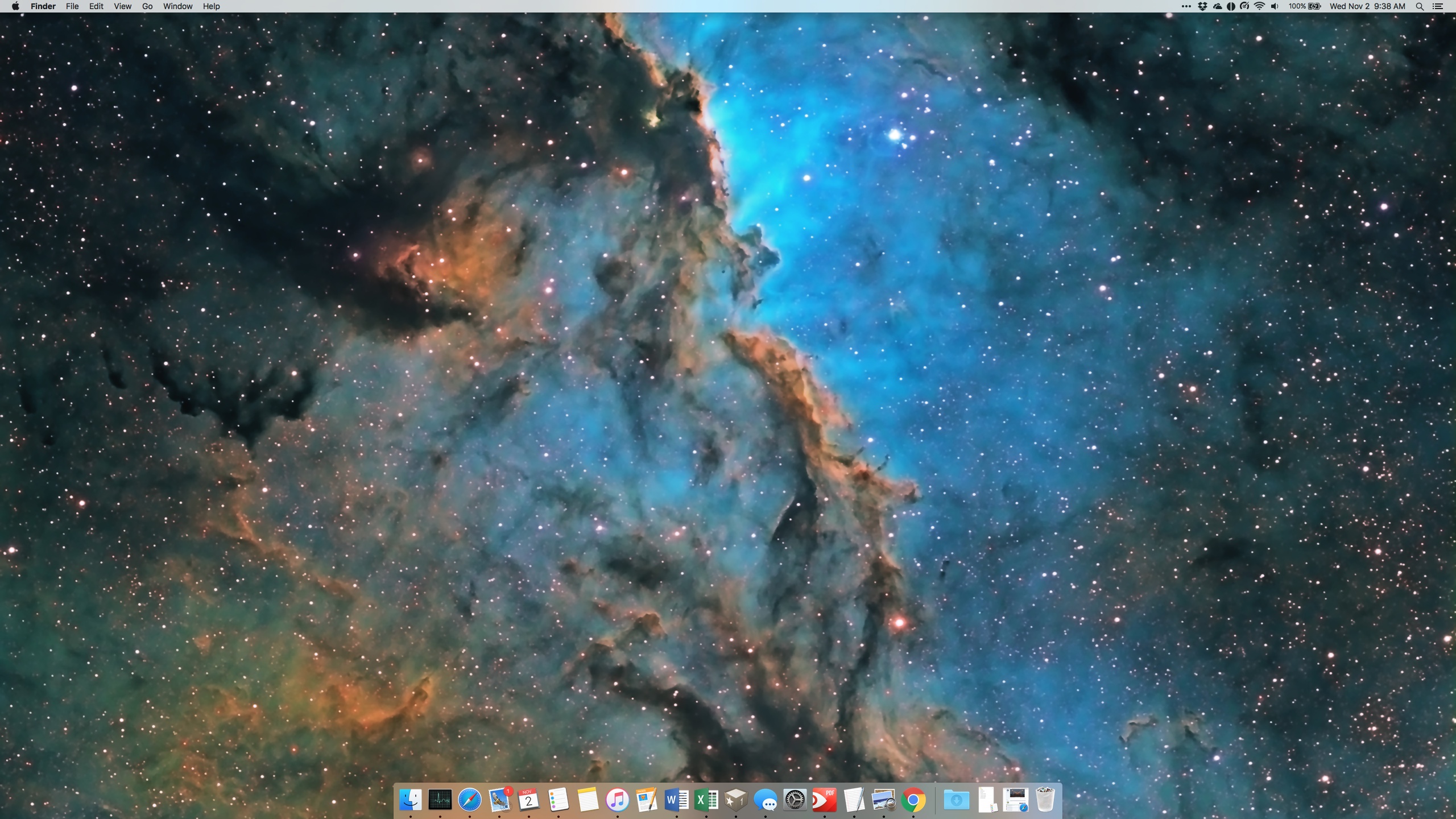
Task: Click the Dropbox menu bar icon
Action: tap(1202, 6)
